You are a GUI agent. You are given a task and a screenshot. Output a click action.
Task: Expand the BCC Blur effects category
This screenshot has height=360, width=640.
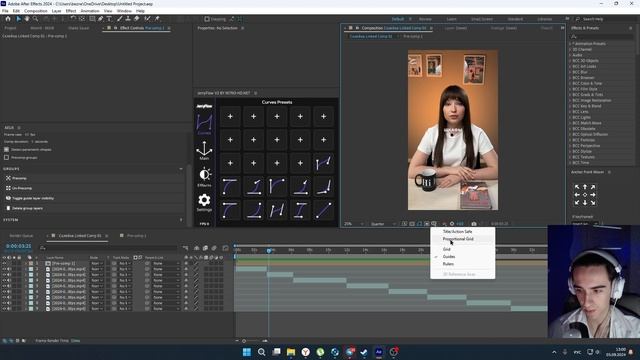point(571,72)
